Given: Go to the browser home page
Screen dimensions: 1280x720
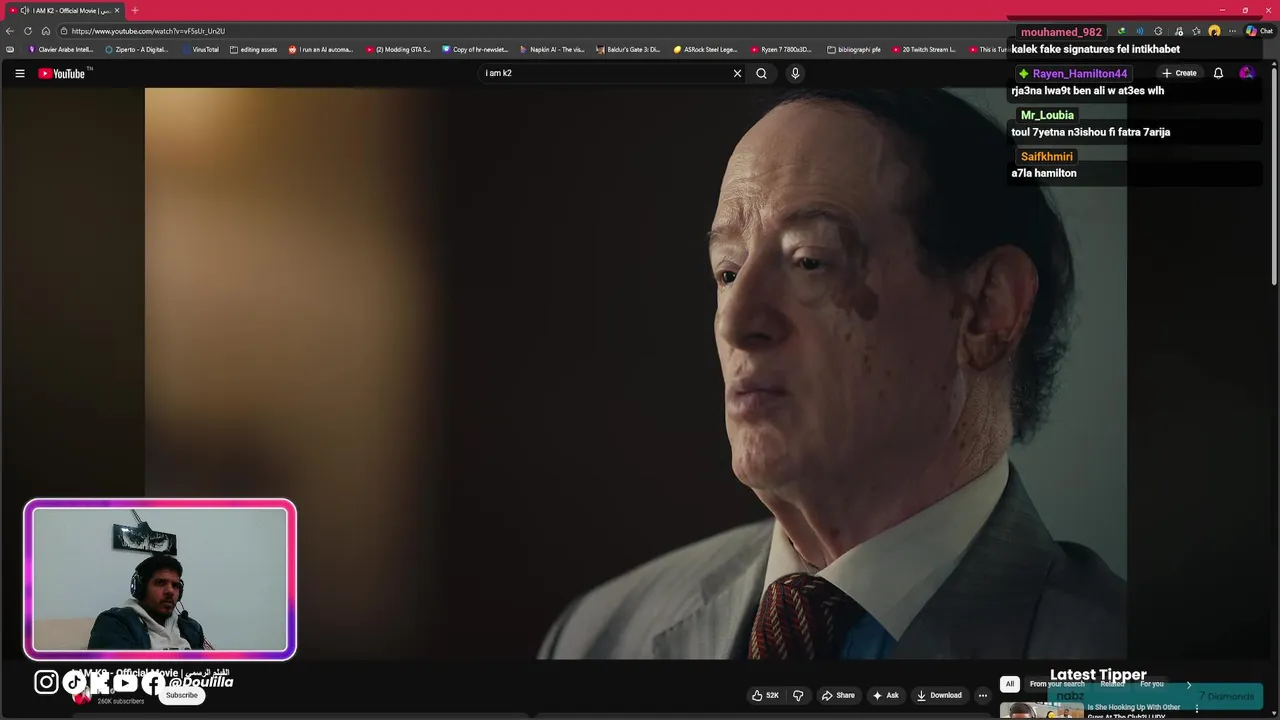Looking at the screenshot, I should point(46,31).
